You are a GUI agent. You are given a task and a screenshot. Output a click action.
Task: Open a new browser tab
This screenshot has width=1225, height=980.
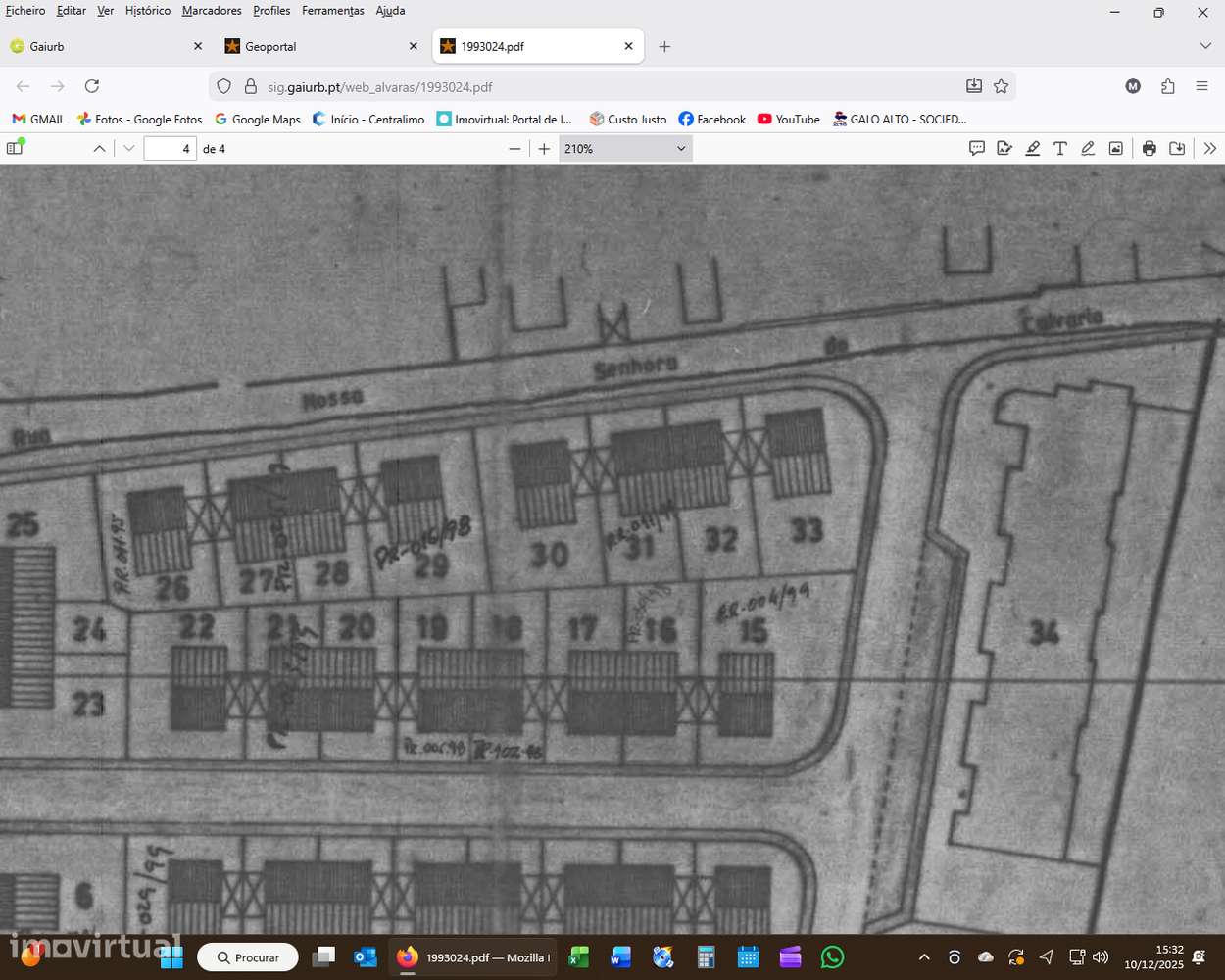[664, 46]
